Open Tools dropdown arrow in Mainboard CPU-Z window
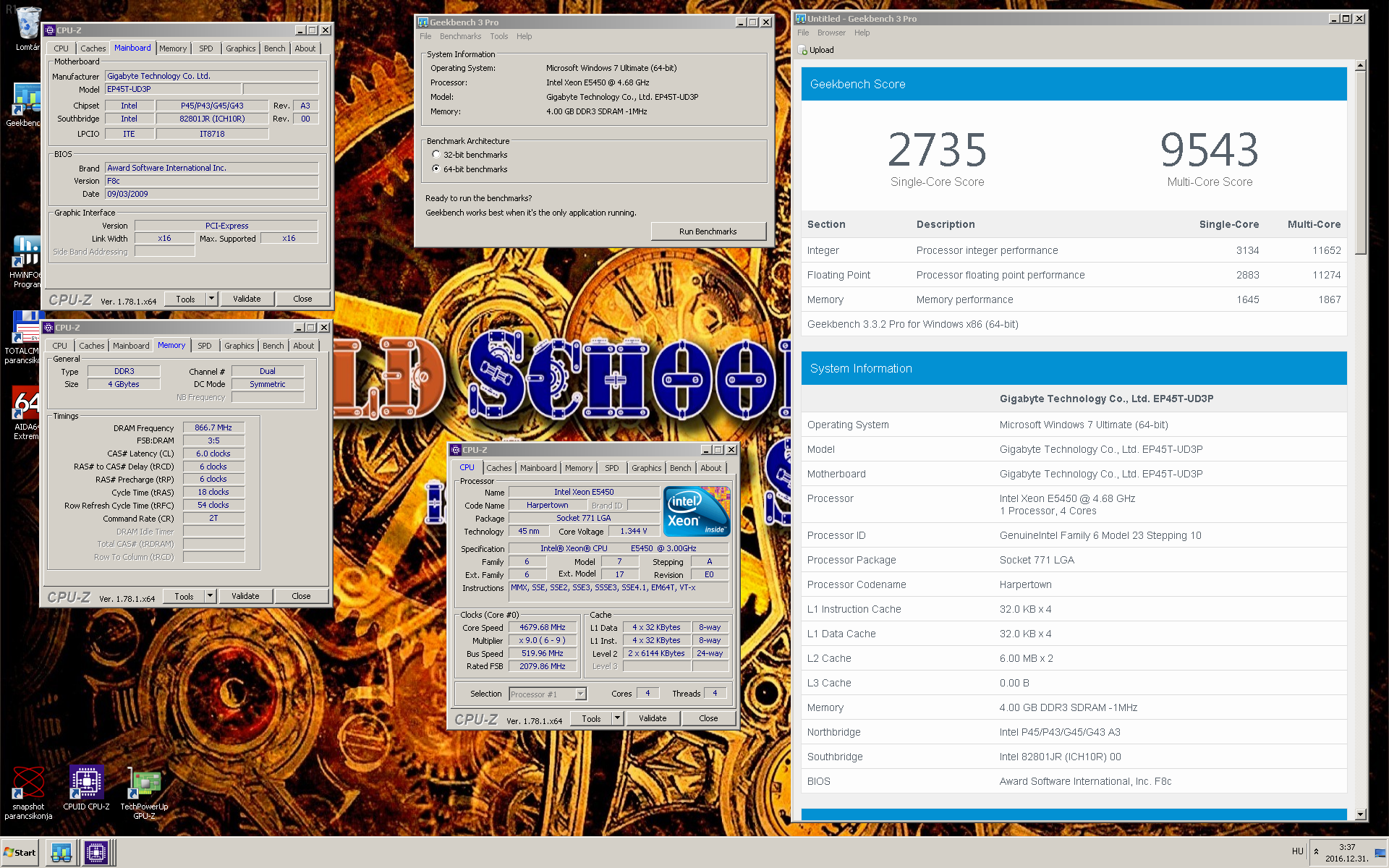This screenshot has height=868, width=1389. [211, 299]
